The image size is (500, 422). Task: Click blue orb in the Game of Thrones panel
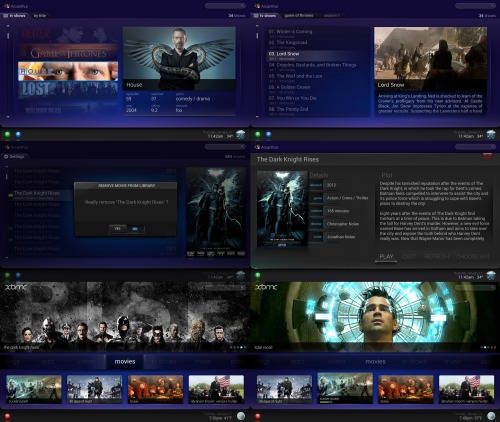(x=268, y=134)
